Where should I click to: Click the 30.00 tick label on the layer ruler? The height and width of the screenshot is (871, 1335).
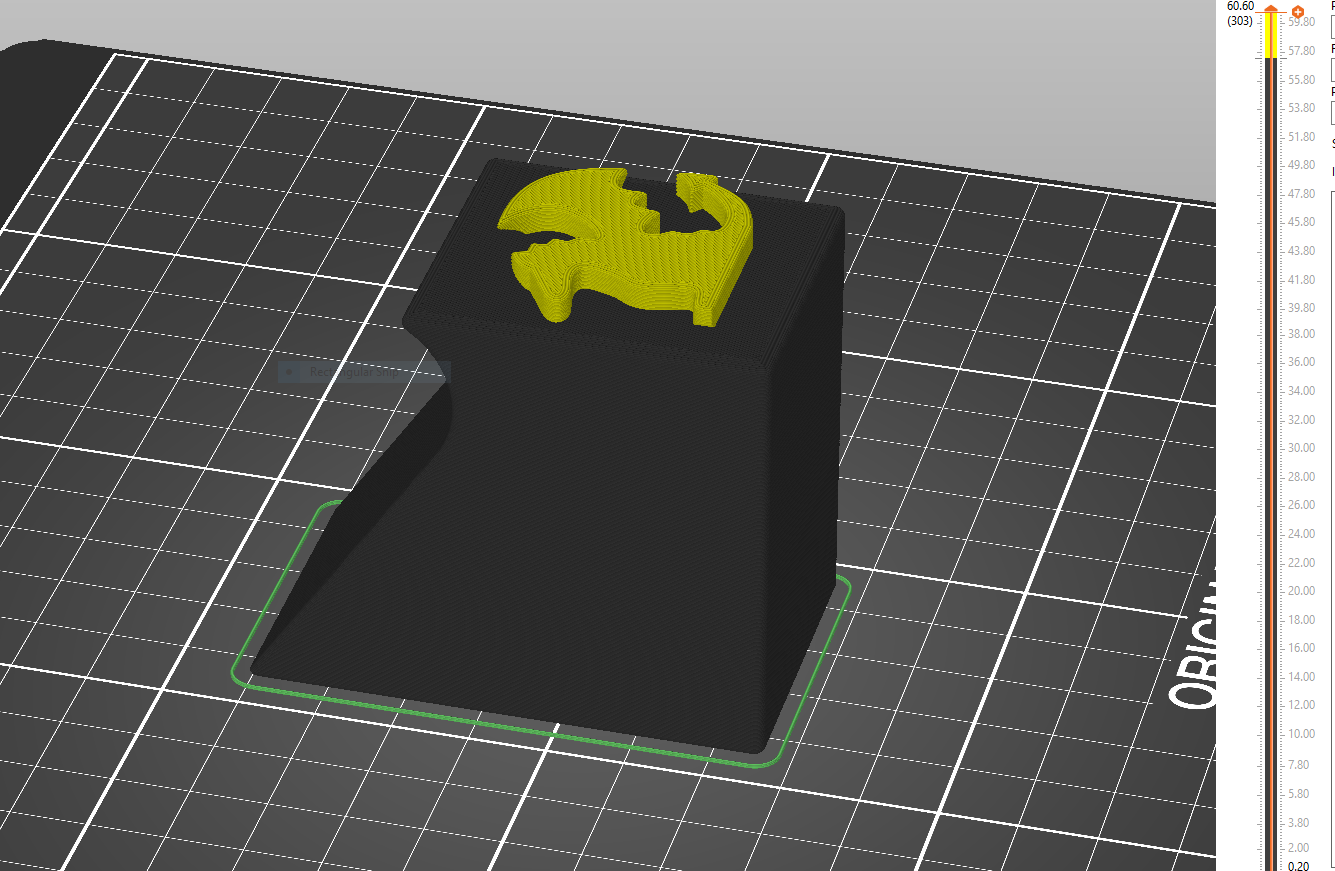(1302, 448)
